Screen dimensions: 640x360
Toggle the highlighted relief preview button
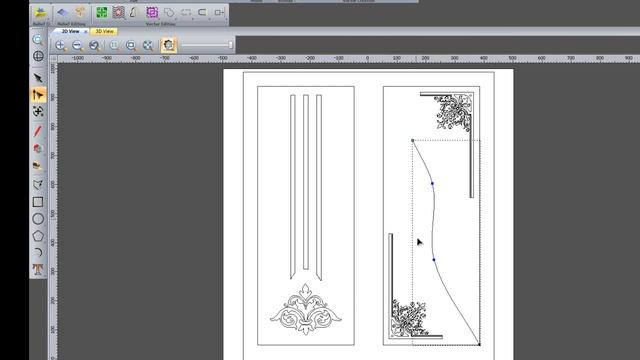click(169, 45)
